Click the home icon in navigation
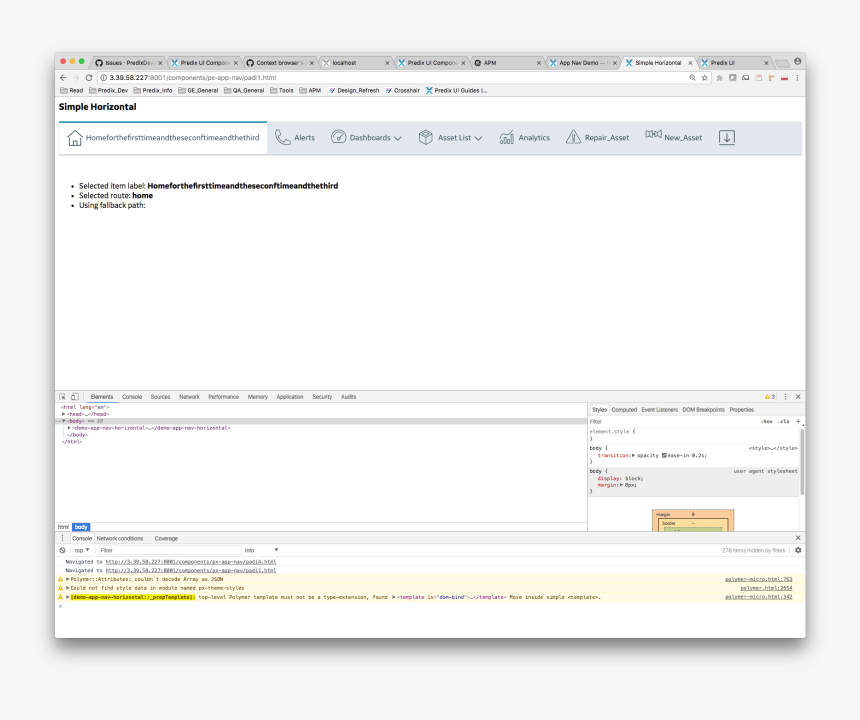 [74, 139]
